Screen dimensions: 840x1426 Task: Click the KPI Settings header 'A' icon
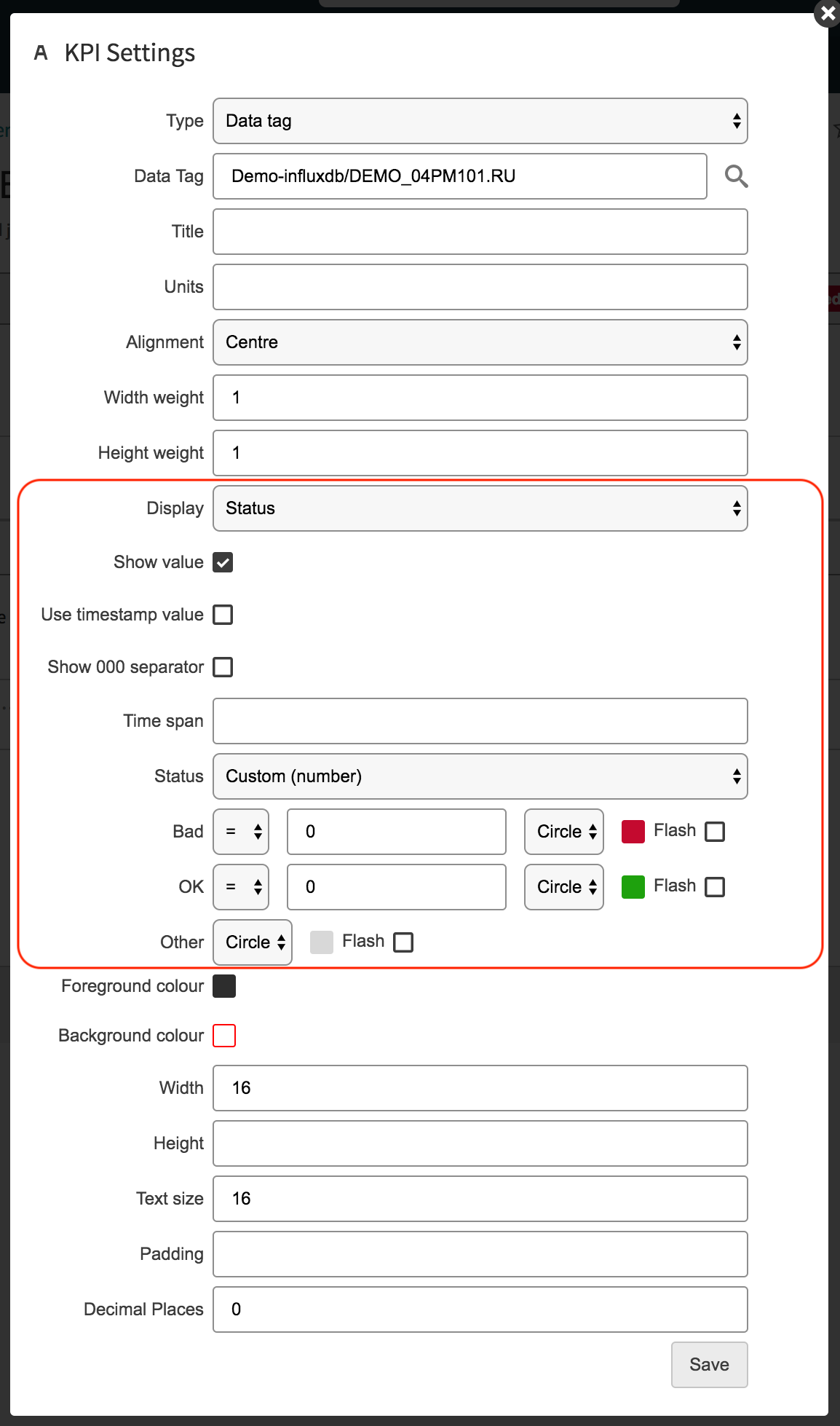pos(41,53)
